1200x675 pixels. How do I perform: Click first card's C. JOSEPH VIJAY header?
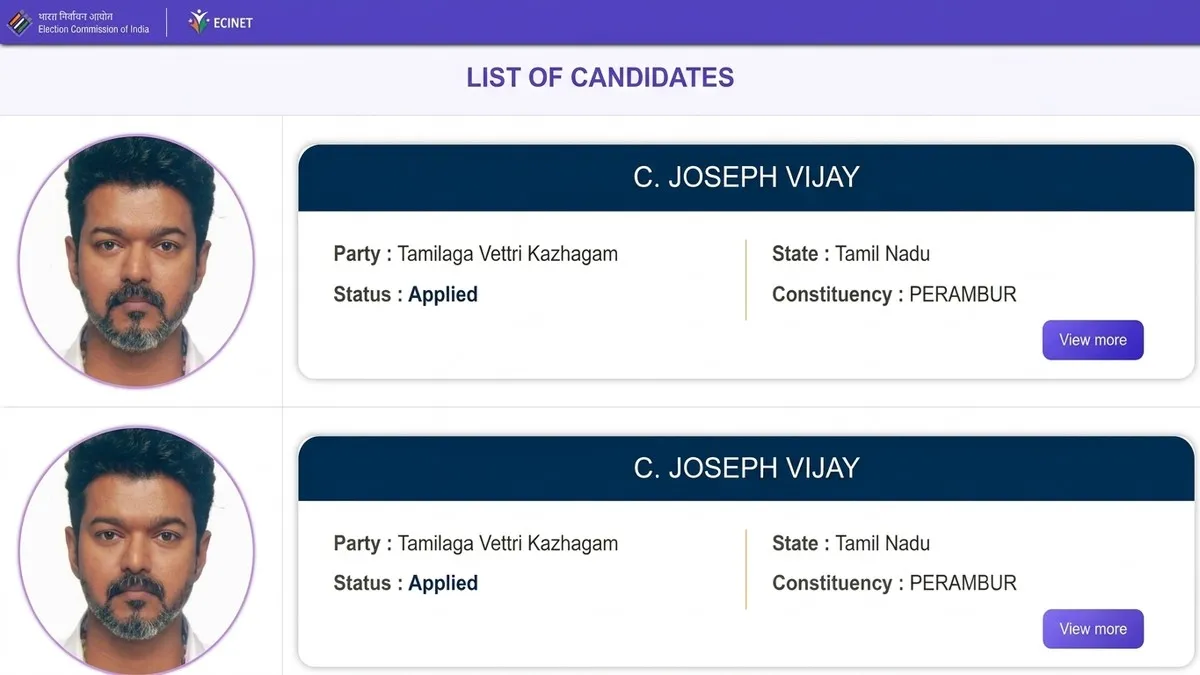click(x=746, y=177)
